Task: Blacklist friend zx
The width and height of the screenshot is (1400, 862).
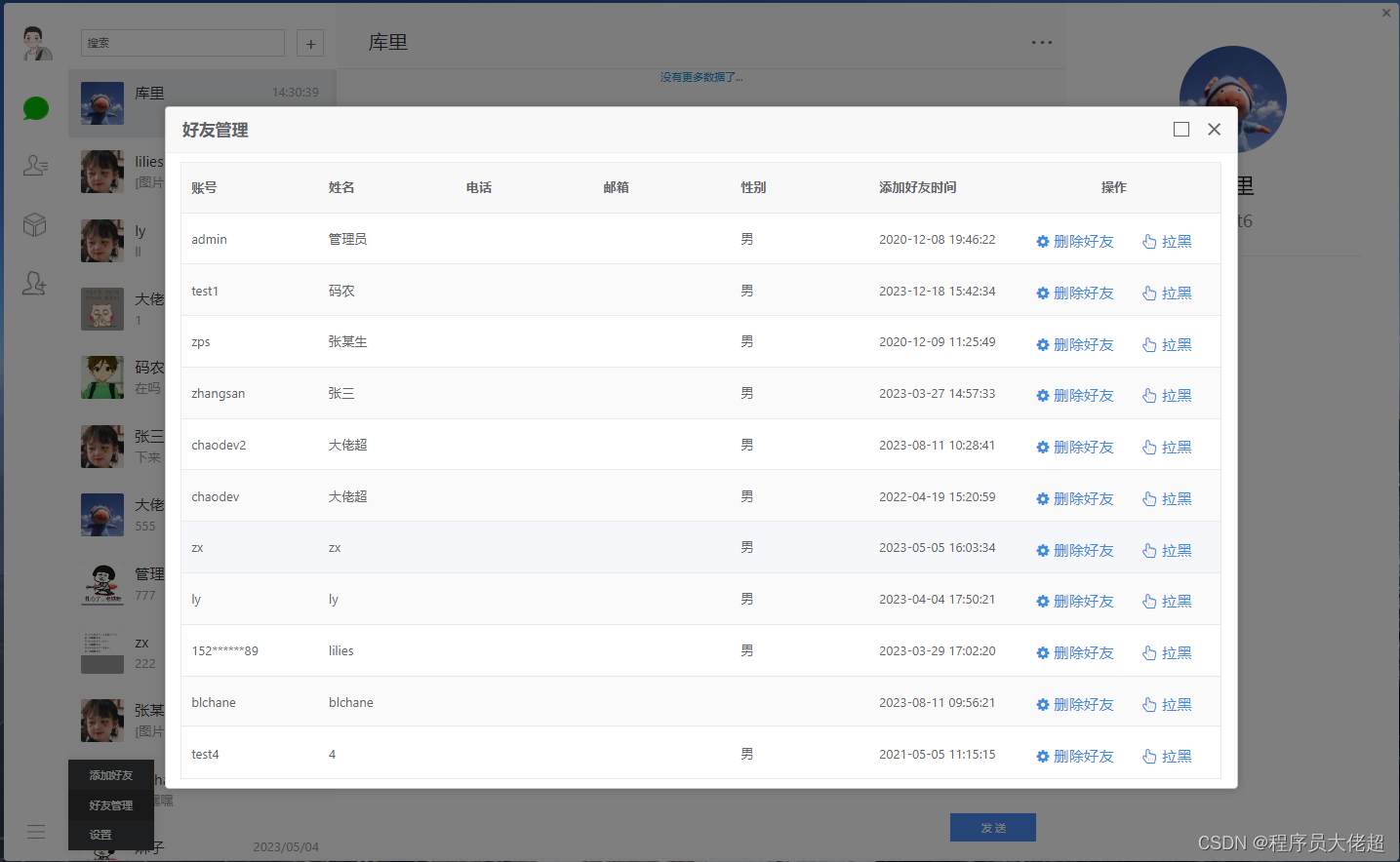Action: 1168,551
